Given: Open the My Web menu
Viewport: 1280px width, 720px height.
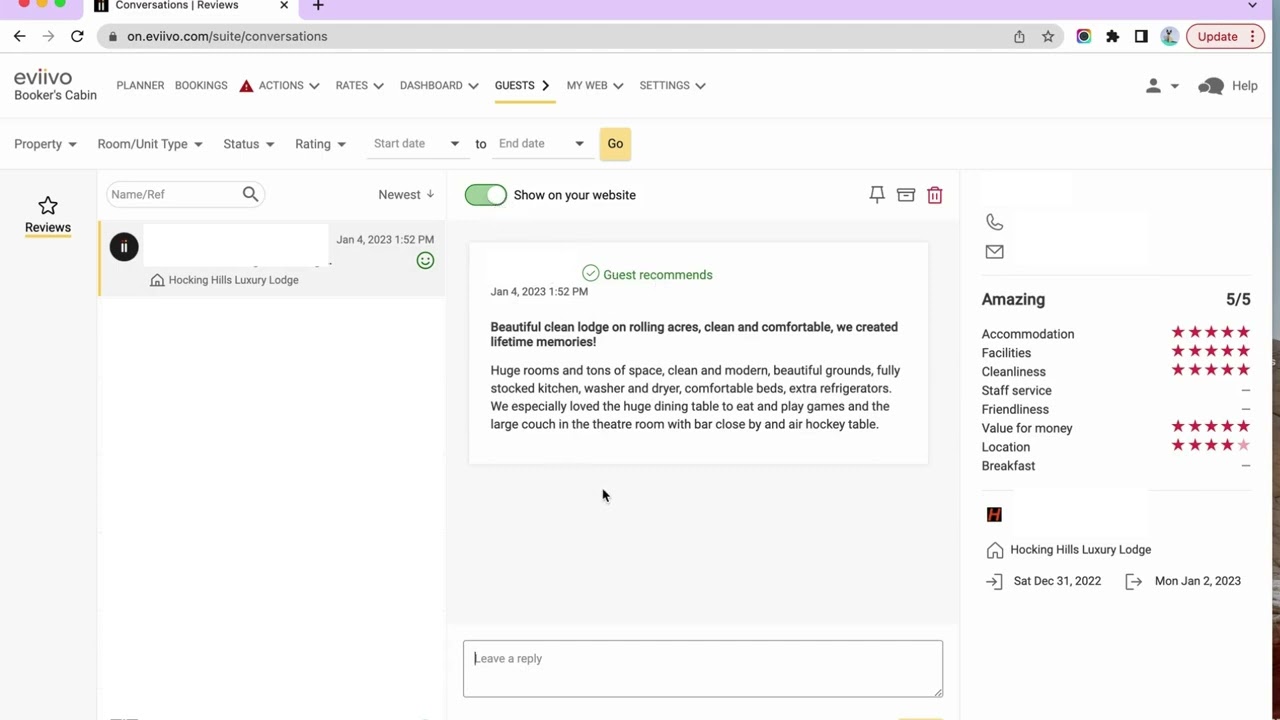Looking at the screenshot, I should click(x=595, y=86).
